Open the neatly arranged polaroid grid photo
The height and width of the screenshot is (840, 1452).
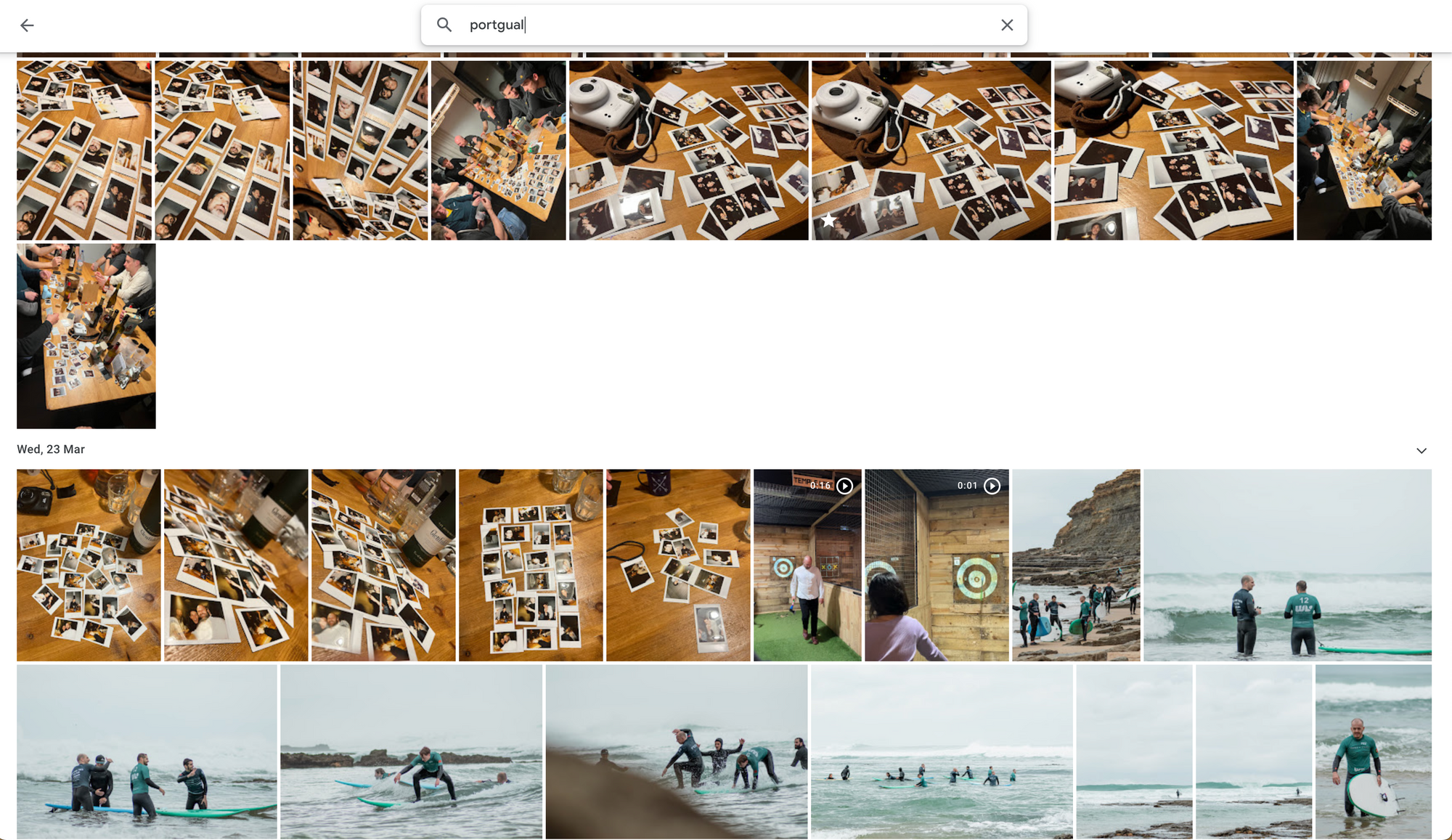(530, 565)
